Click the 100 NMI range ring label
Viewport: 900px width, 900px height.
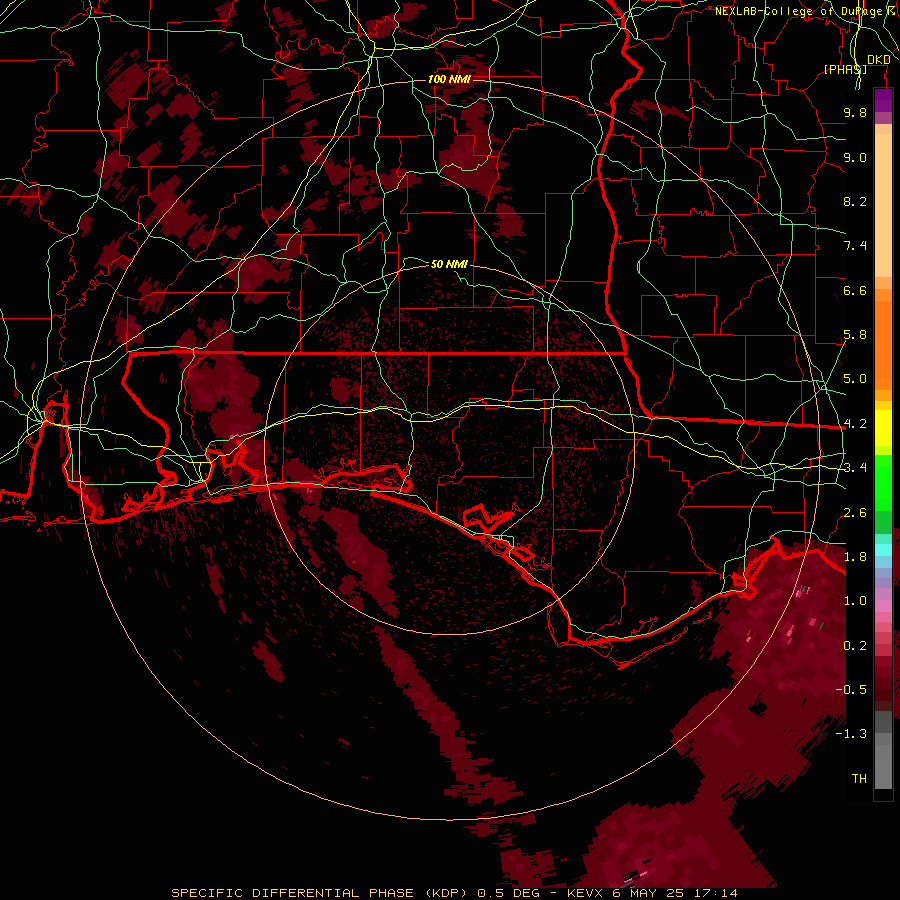pyautogui.click(x=449, y=79)
